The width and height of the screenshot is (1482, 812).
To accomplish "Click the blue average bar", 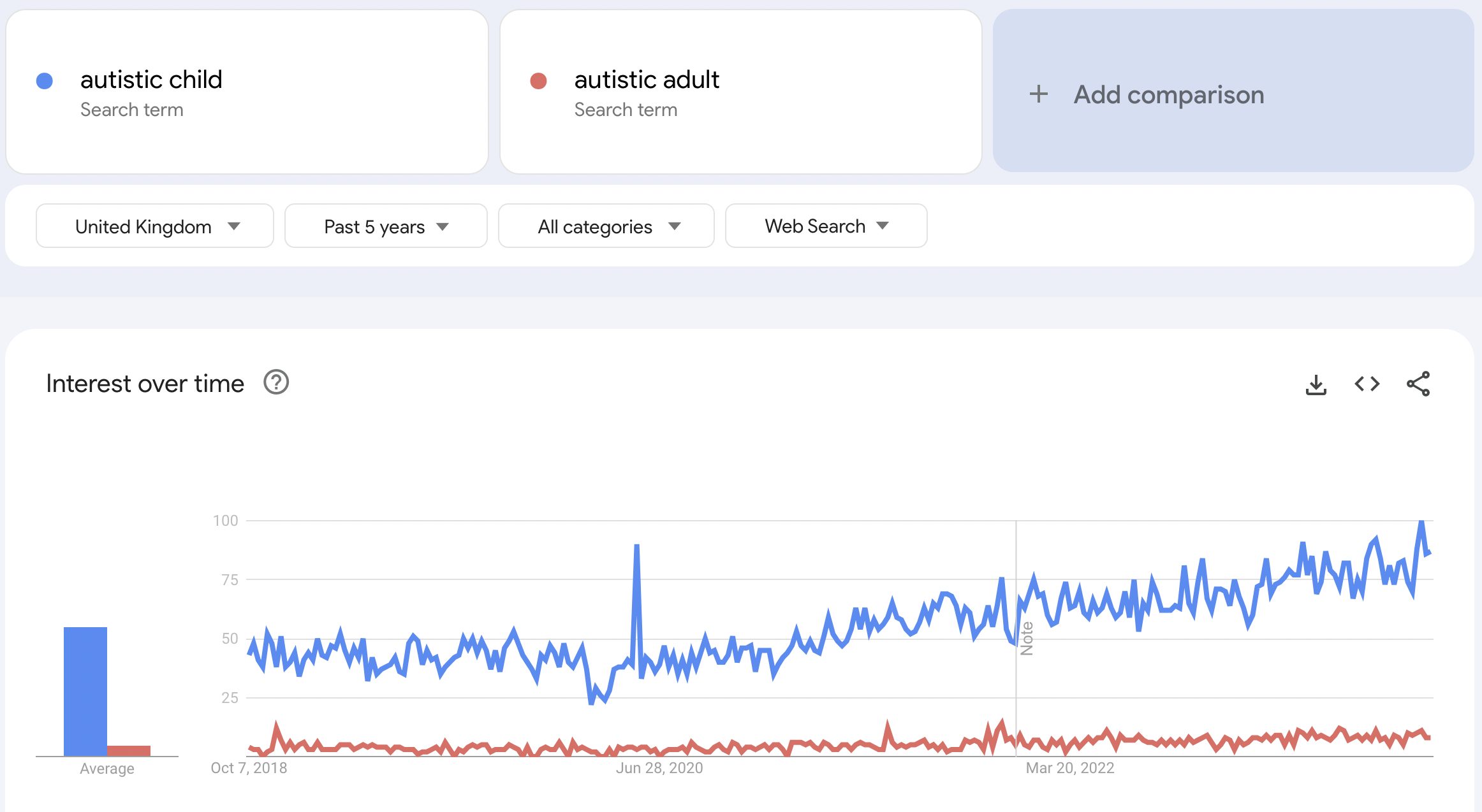I will 85,691.
